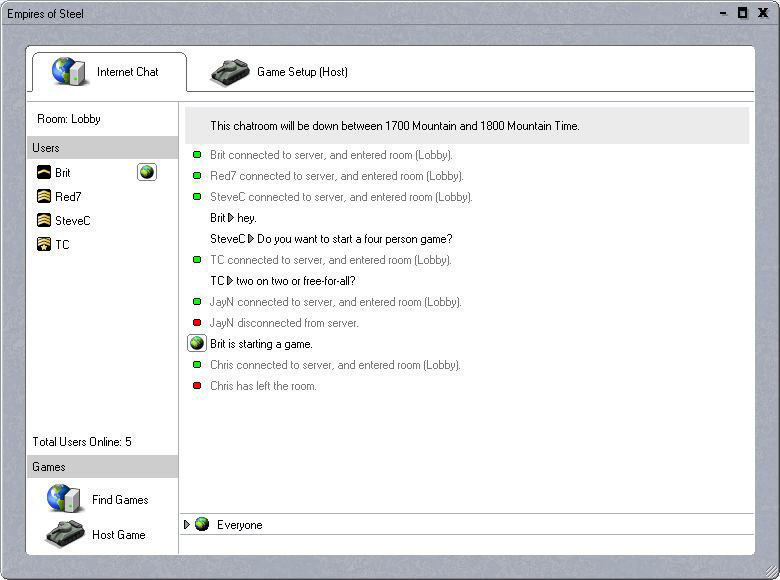Image resolution: width=780 pixels, height=580 pixels.
Task: Focus the chat message input field
Action: (467, 544)
